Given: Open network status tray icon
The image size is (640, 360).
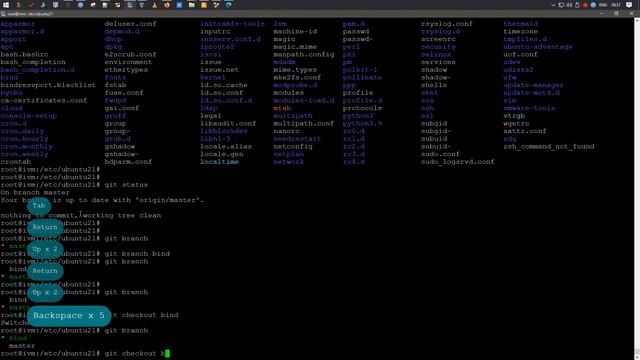Looking at the screenshot, I should coord(561,5).
